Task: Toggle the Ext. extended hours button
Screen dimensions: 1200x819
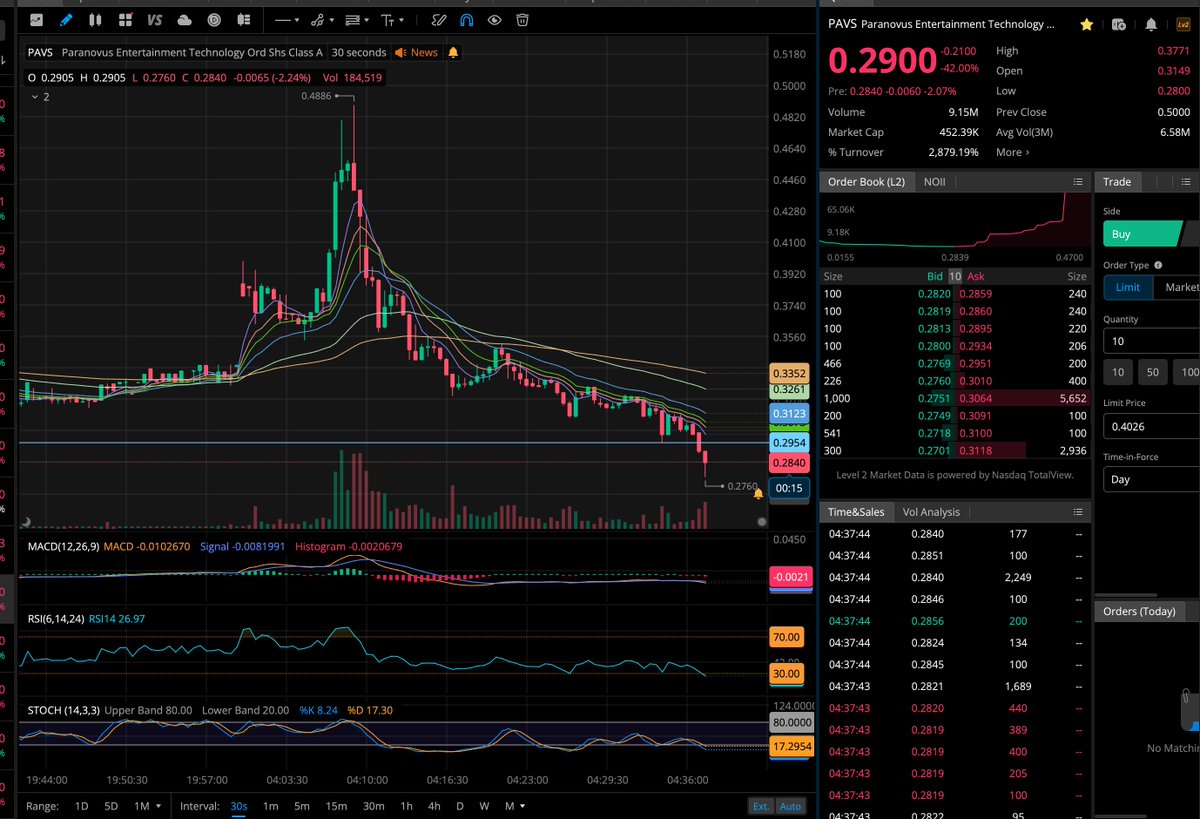Action: pyautogui.click(x=761, y=806)
